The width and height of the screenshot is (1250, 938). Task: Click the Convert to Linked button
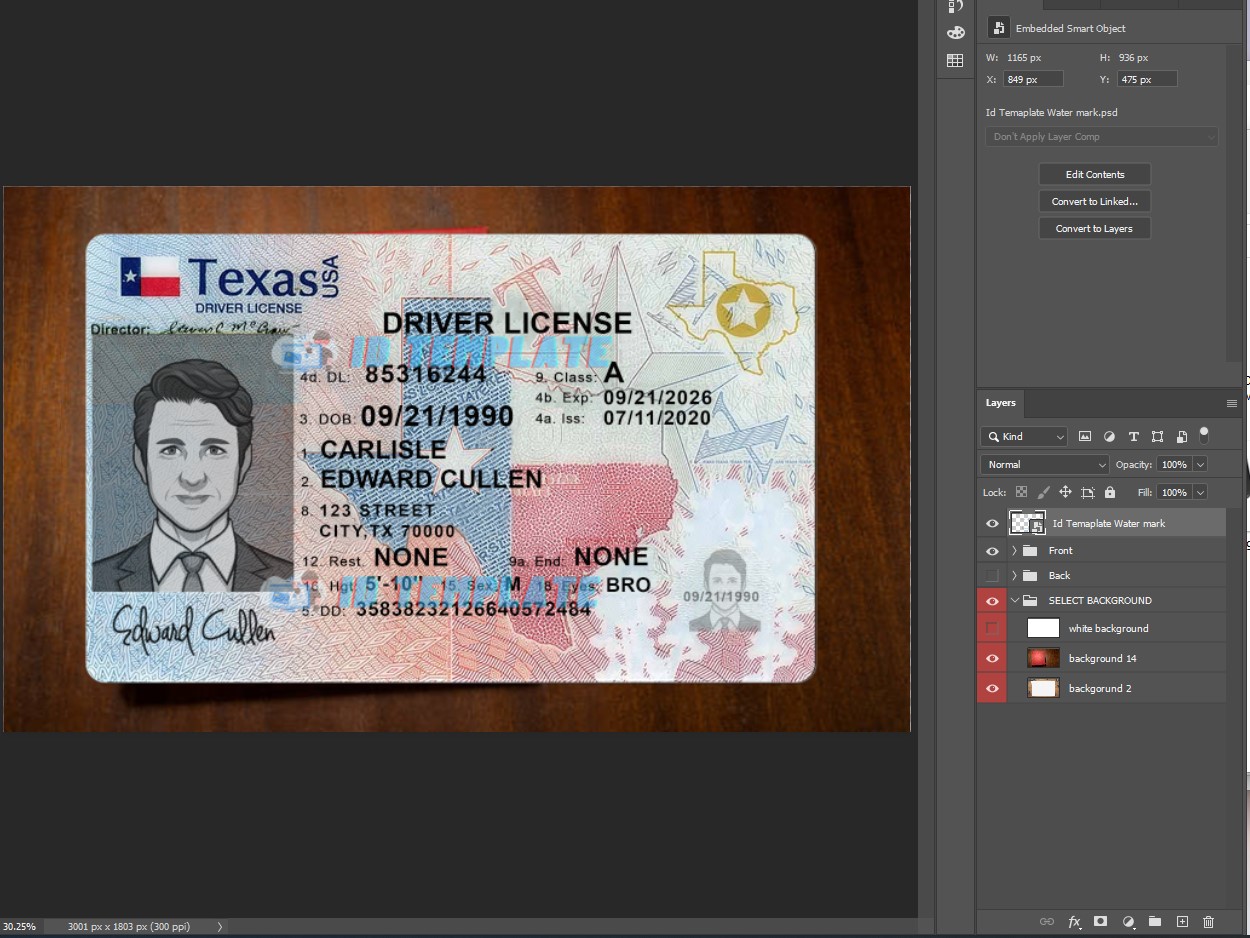click(1095, 201)
